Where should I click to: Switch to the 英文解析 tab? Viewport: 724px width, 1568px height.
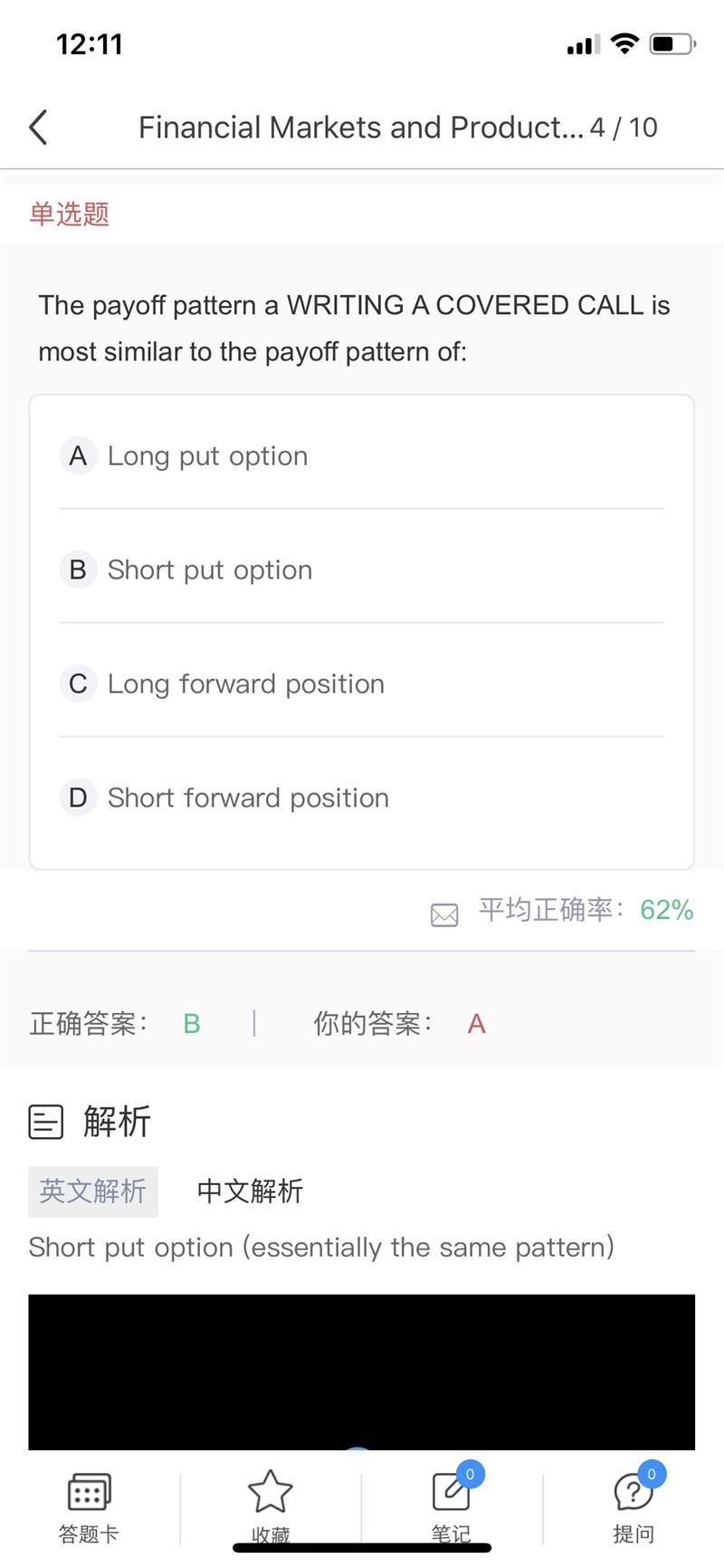tap(93, 1191)
